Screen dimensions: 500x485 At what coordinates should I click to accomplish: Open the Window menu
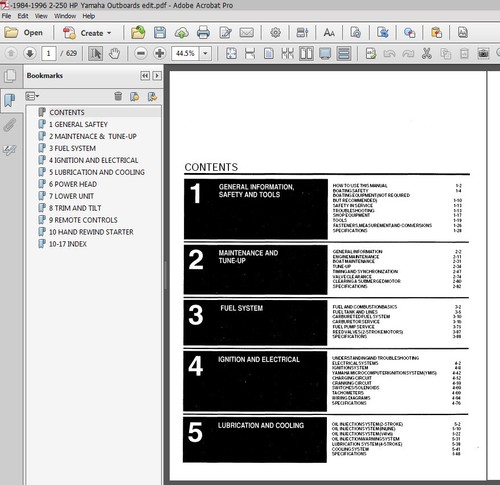click(65, 16)
